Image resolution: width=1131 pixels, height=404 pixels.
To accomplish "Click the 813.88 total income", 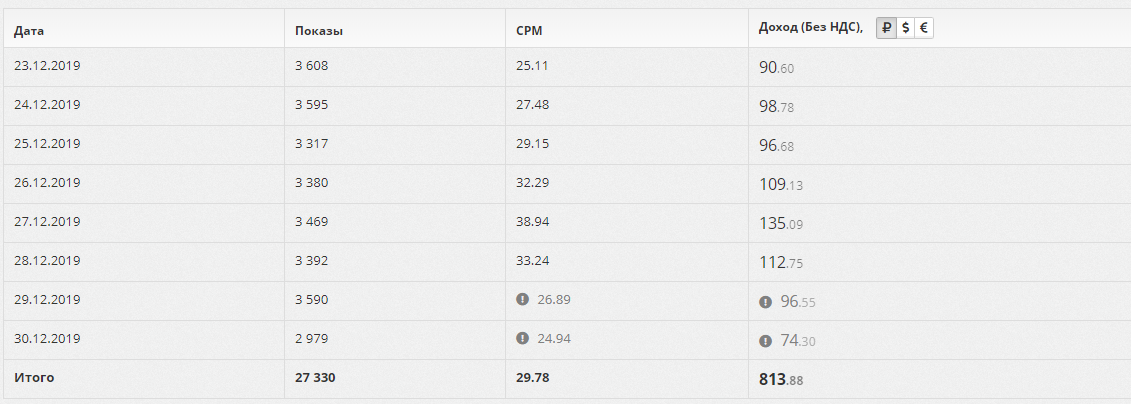I will (780, 379).
